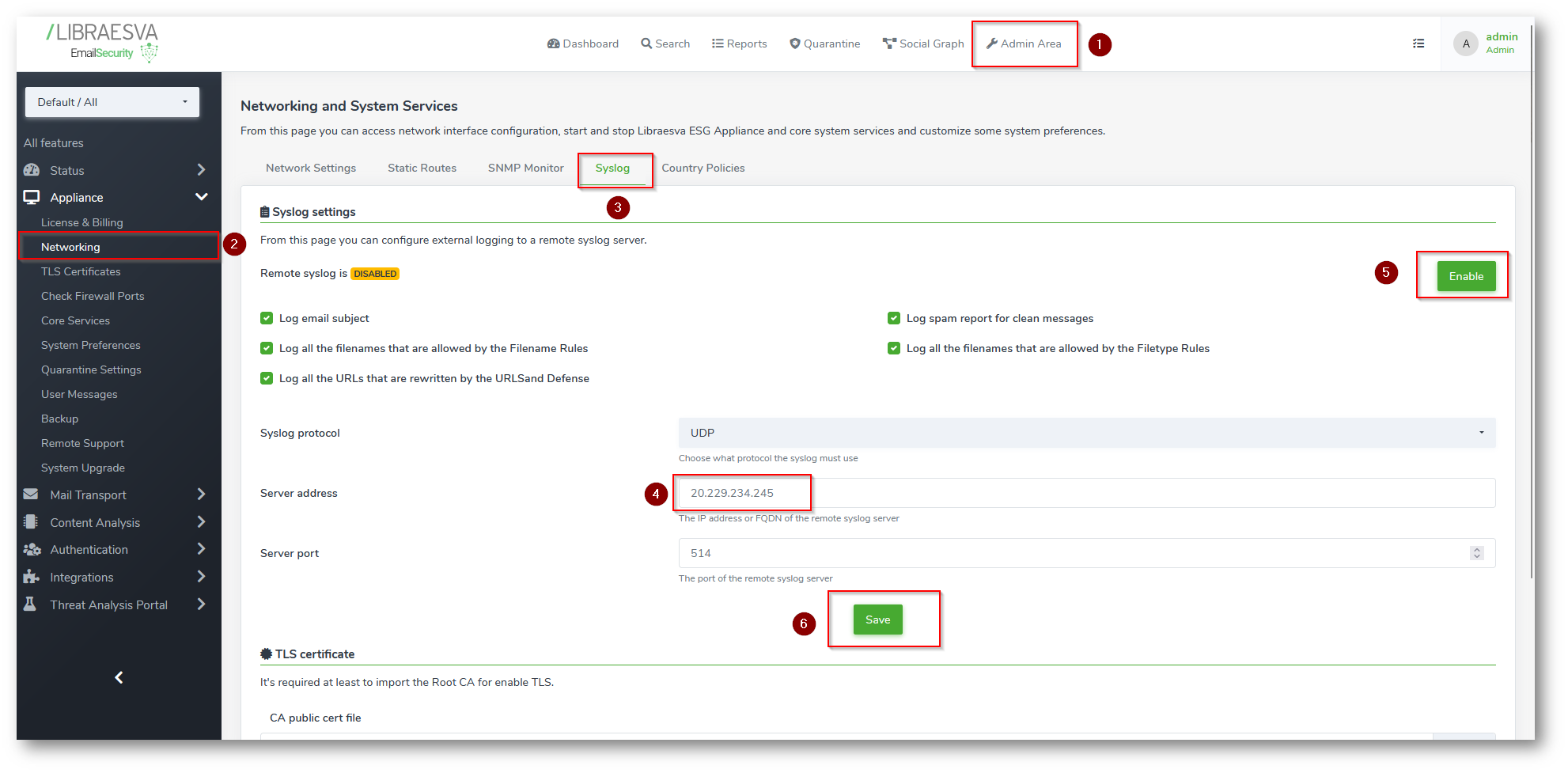Image resolution: width=1568 pixels, height=773 pixels.
Task: Click the Content Analysis icon
Action: coord(31,522)
